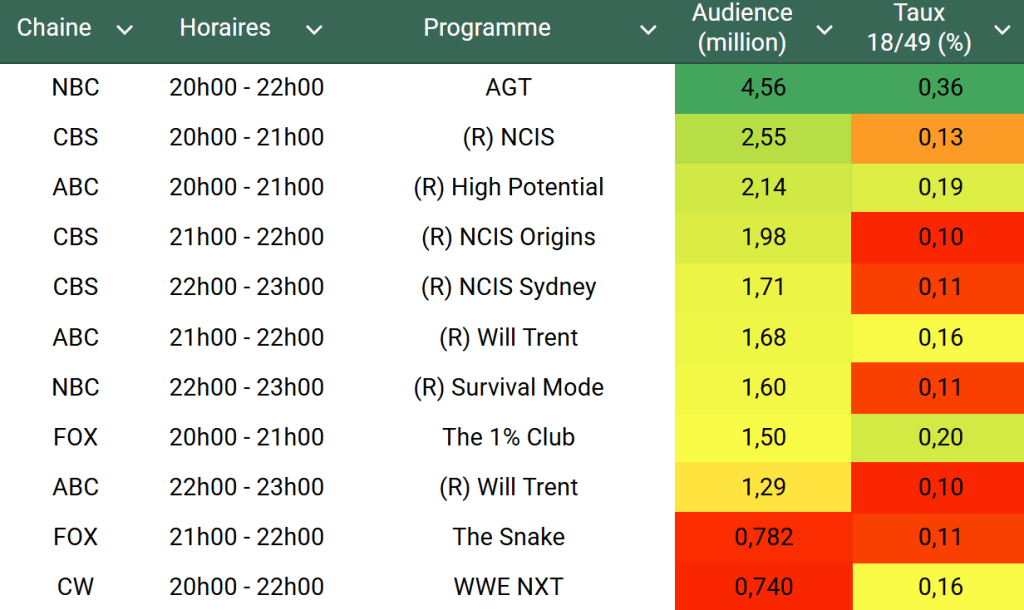The height and width of the screenshot is (610, 1024).
Task: Click the Audience (million) column chevron
Action: [x=824, y=30]
